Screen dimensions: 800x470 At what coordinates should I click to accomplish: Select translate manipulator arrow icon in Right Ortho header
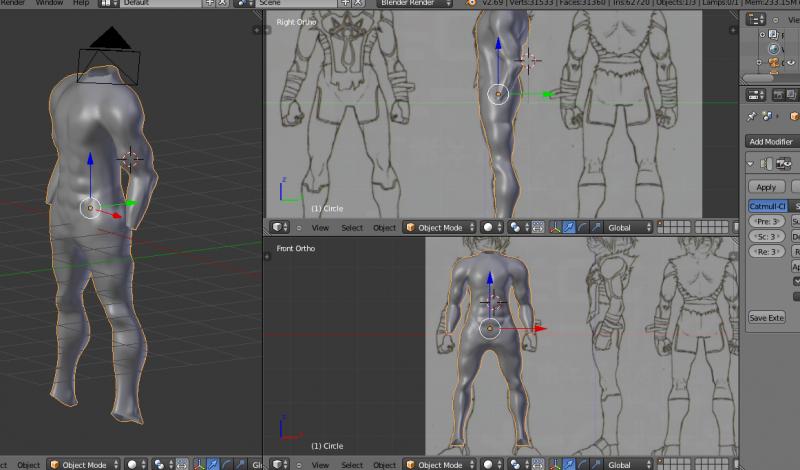(x=567, y=227)
